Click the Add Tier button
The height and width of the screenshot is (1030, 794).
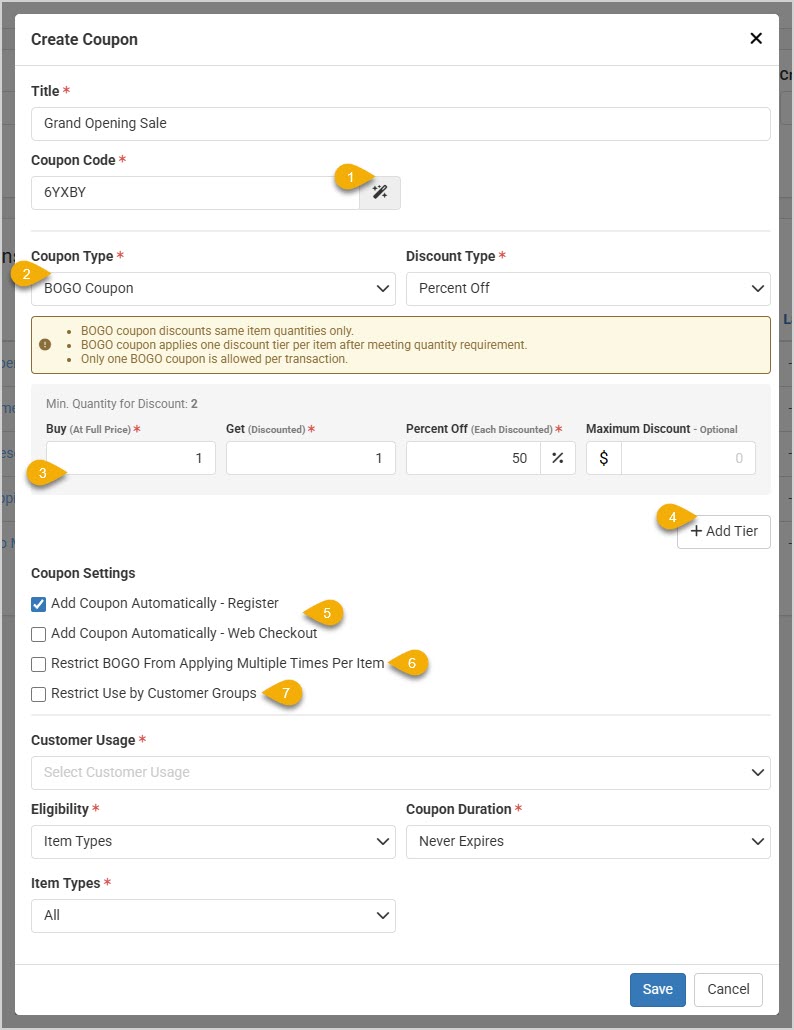tap(724, 531)
